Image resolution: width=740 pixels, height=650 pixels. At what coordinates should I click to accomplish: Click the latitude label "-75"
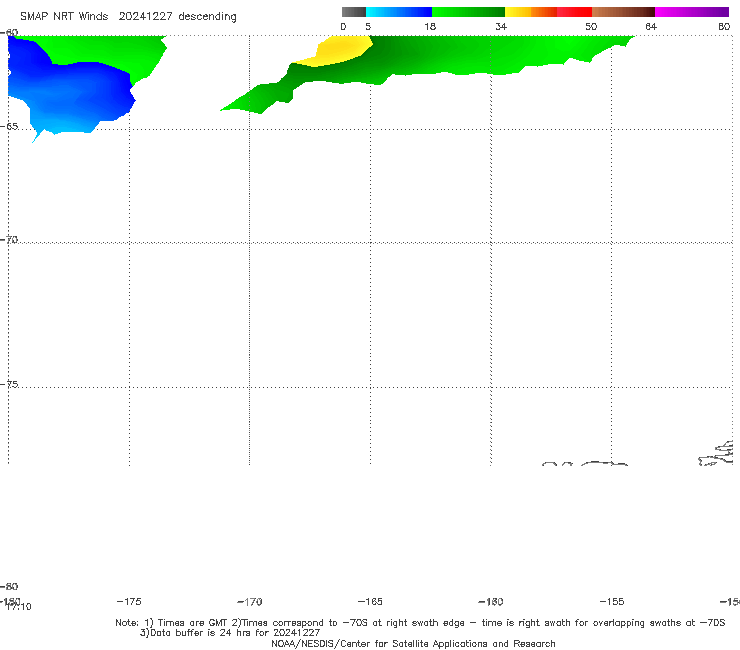coord(9,384)
